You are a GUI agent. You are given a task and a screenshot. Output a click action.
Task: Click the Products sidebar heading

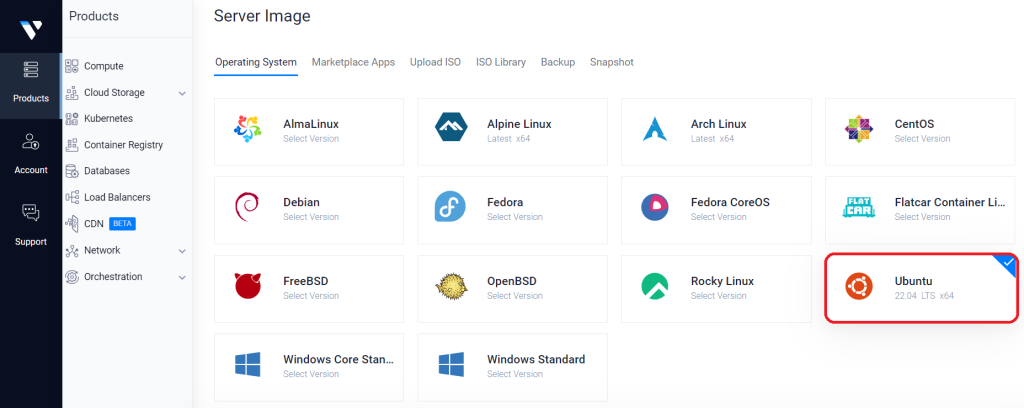(x=93, y=16)
